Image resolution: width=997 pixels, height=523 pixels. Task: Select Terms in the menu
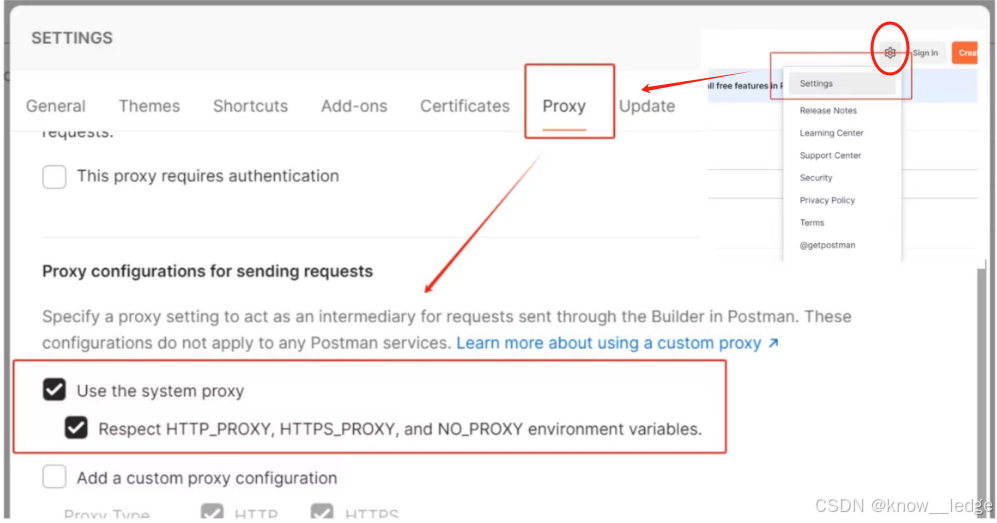point(811,222)
